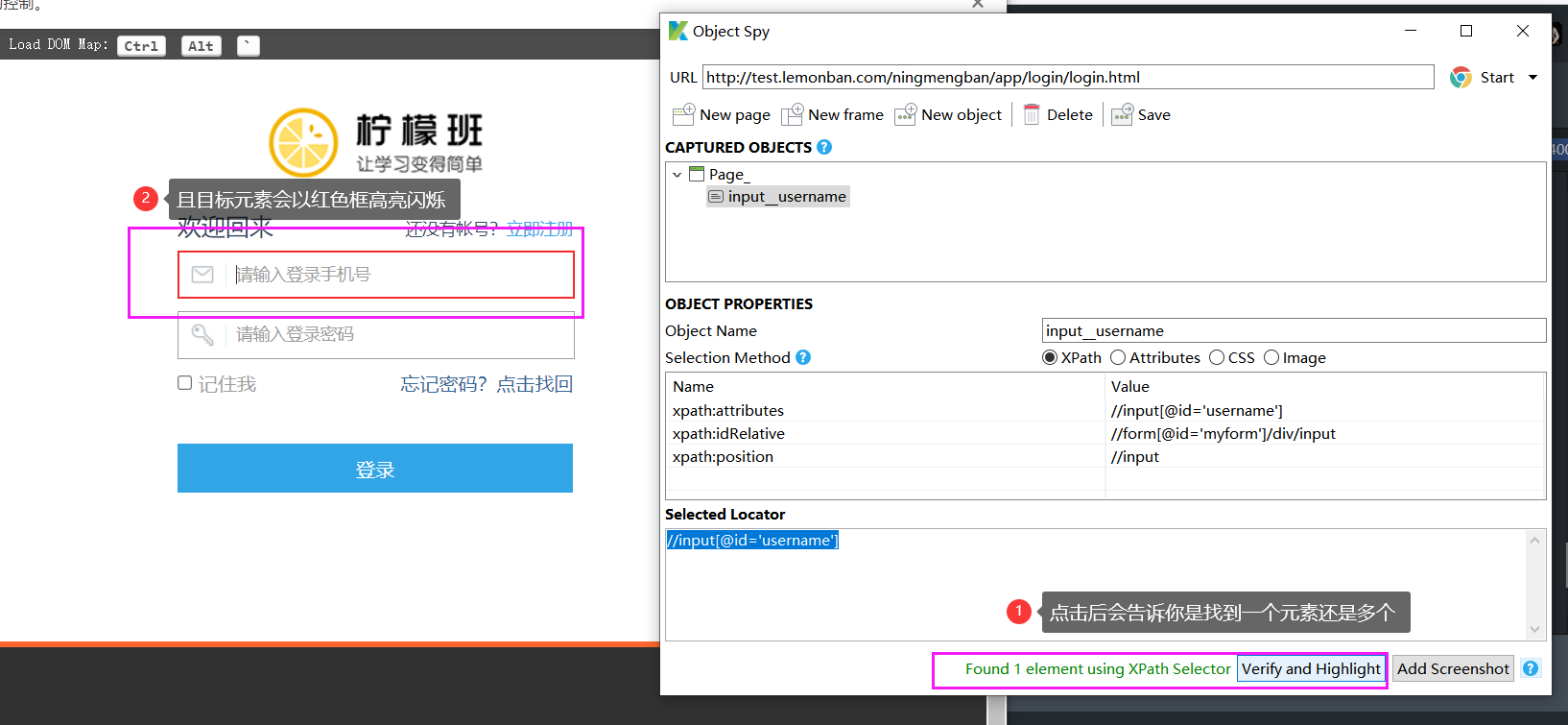Click the 立即注册 link
The width and height of the screenshot is (1568, 725).
(x=539, y=229)
